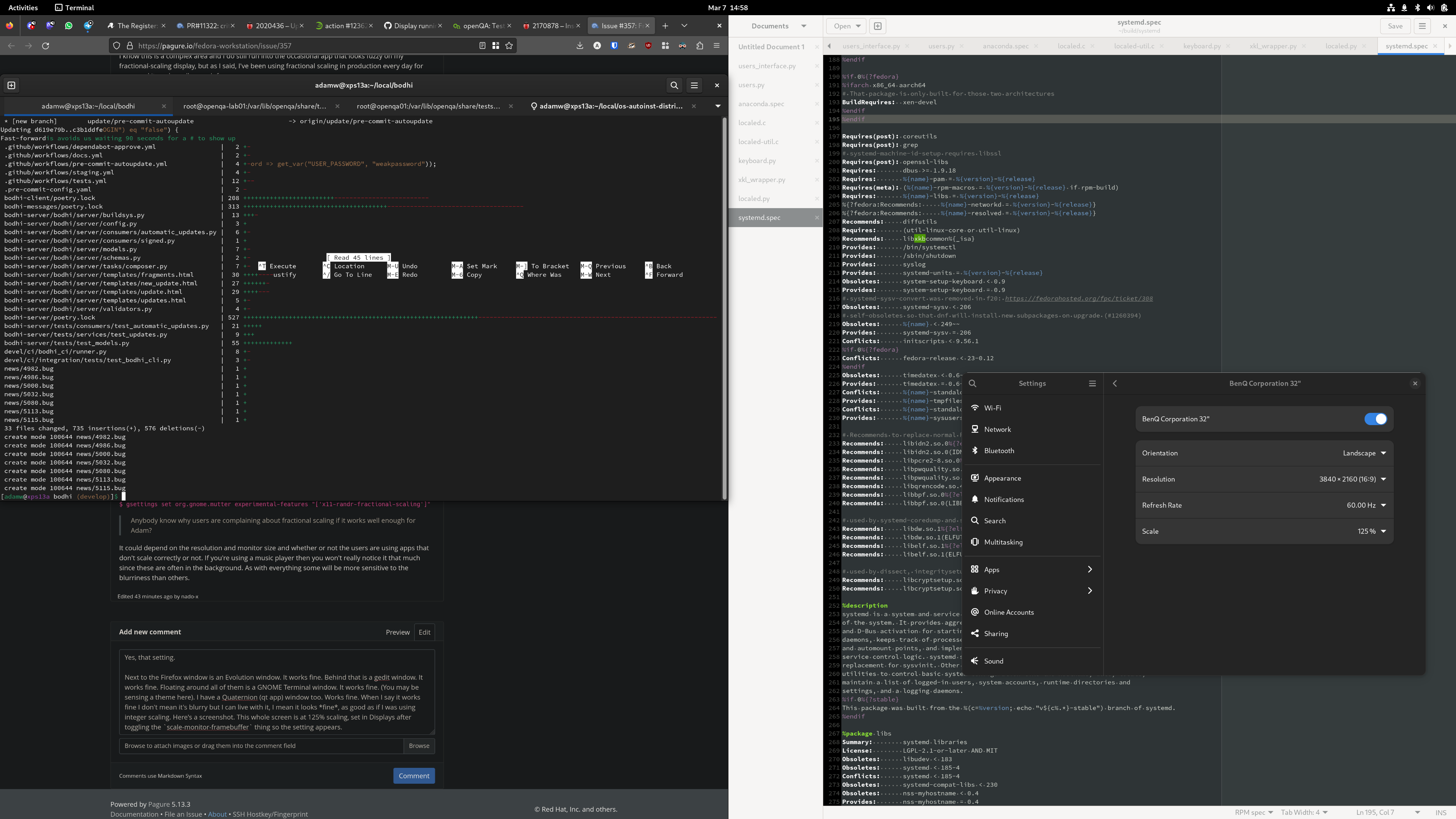Show Firefox list all tabs dropdown
This screenshot has width=1456, height=819.
[x=684, y=25]
